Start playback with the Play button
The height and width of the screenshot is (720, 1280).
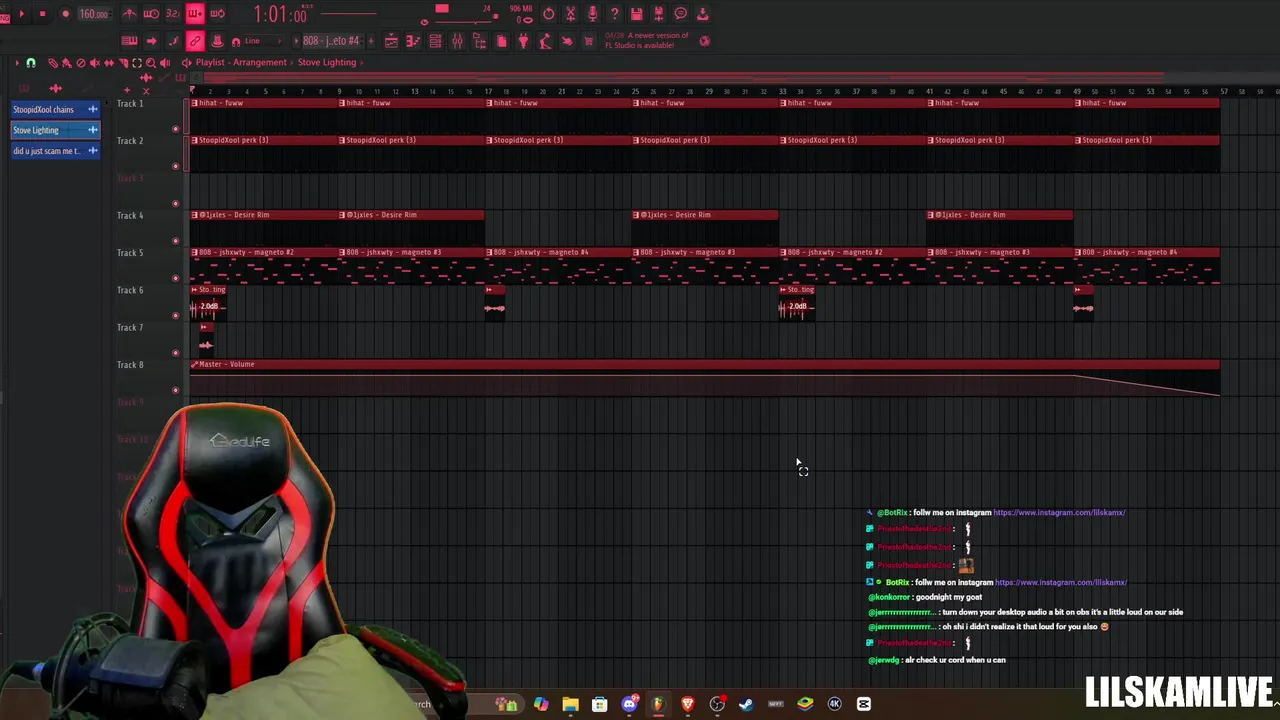click(22, 14)
